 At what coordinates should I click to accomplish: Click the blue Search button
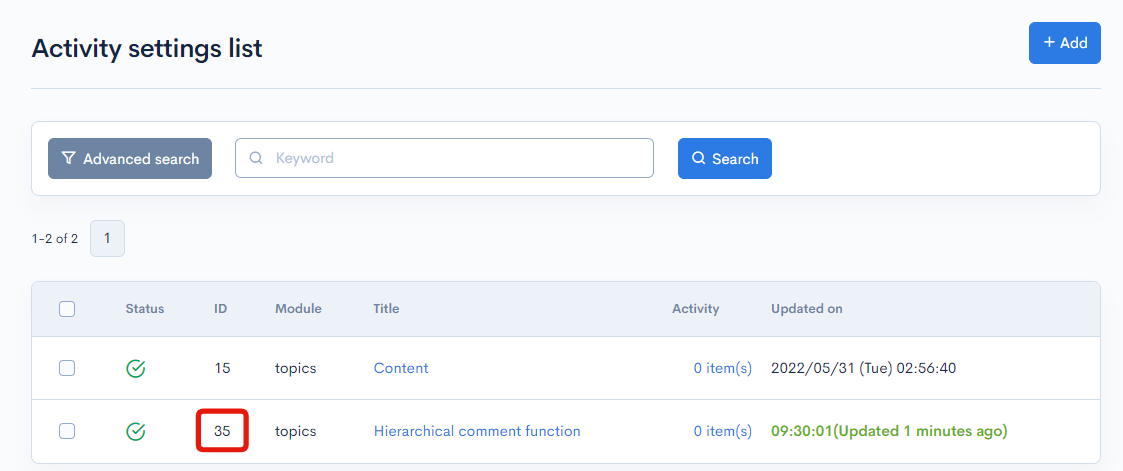[725, 158]
